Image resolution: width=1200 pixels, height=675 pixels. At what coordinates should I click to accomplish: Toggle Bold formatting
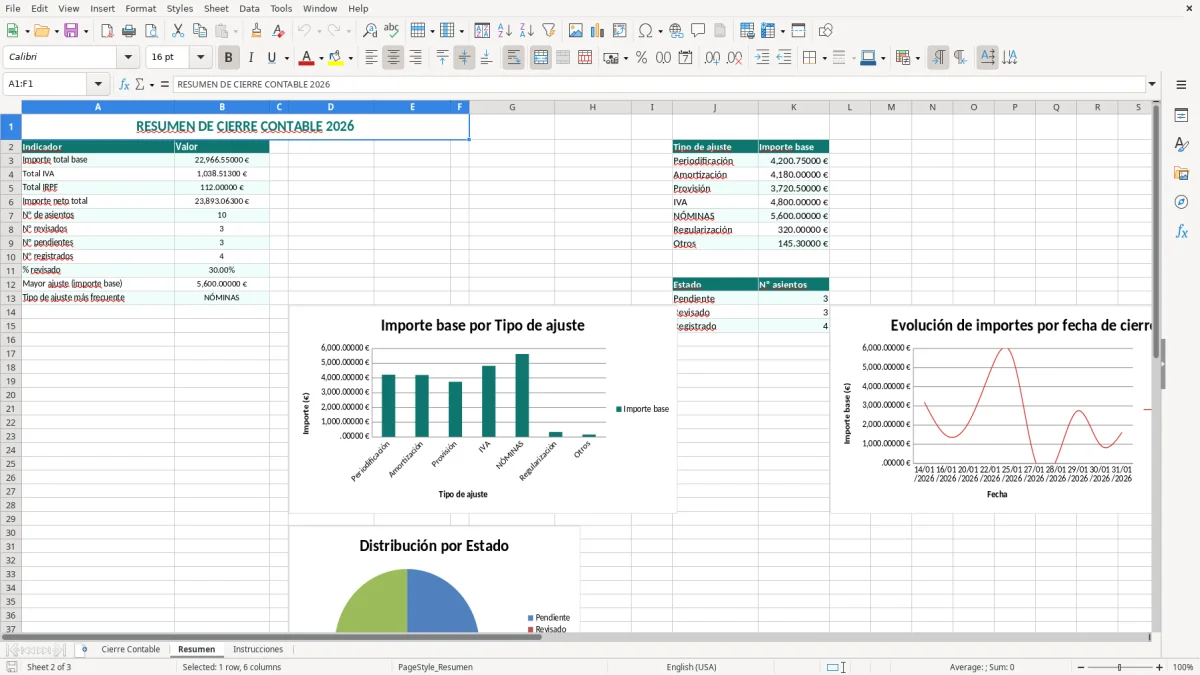pos(229,58)
